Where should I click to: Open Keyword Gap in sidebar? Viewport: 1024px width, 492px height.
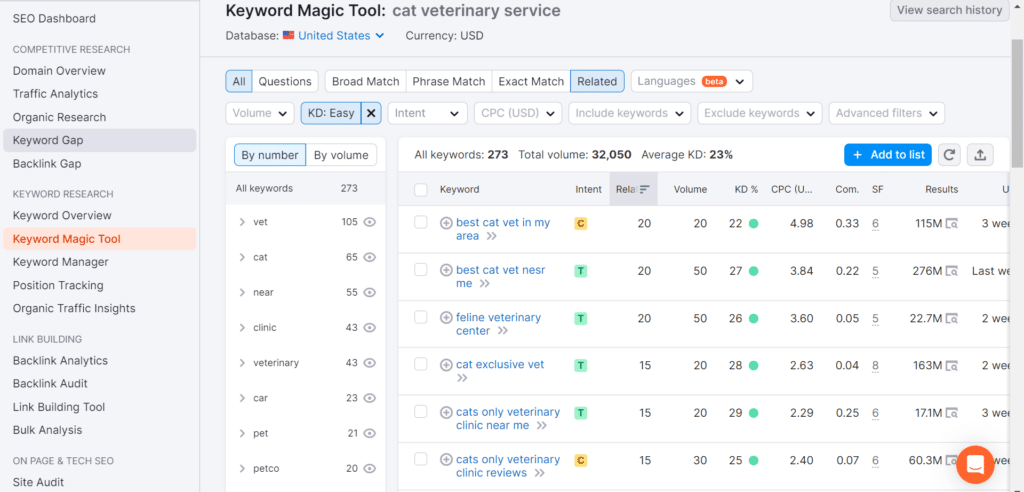tap(99, 140)
